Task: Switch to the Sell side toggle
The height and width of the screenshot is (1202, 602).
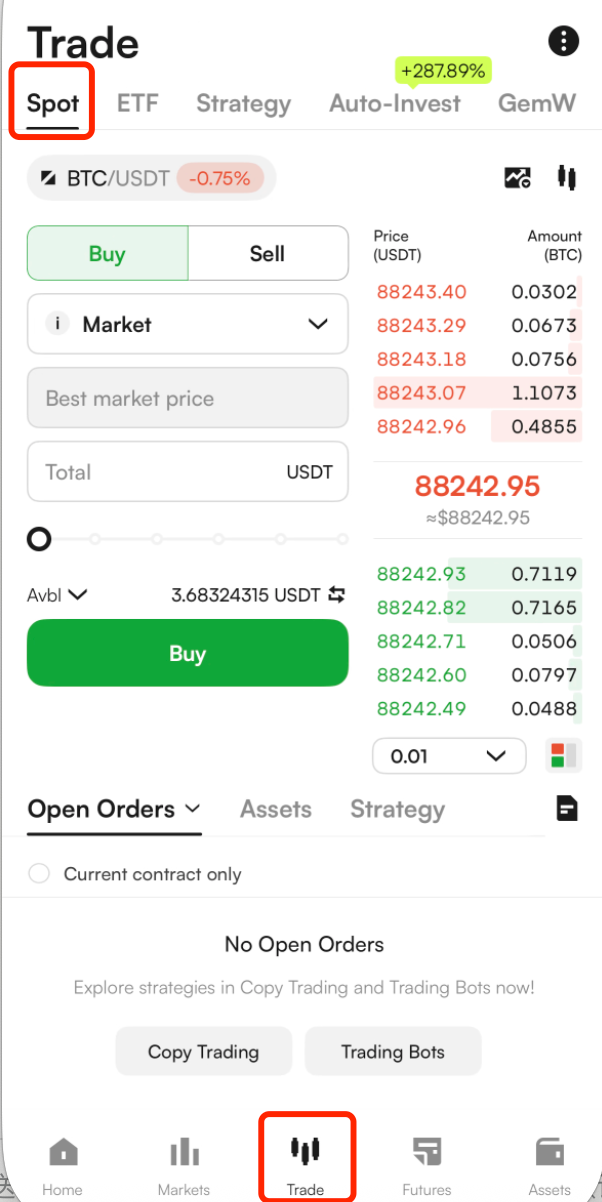Action: click(267, 254)
